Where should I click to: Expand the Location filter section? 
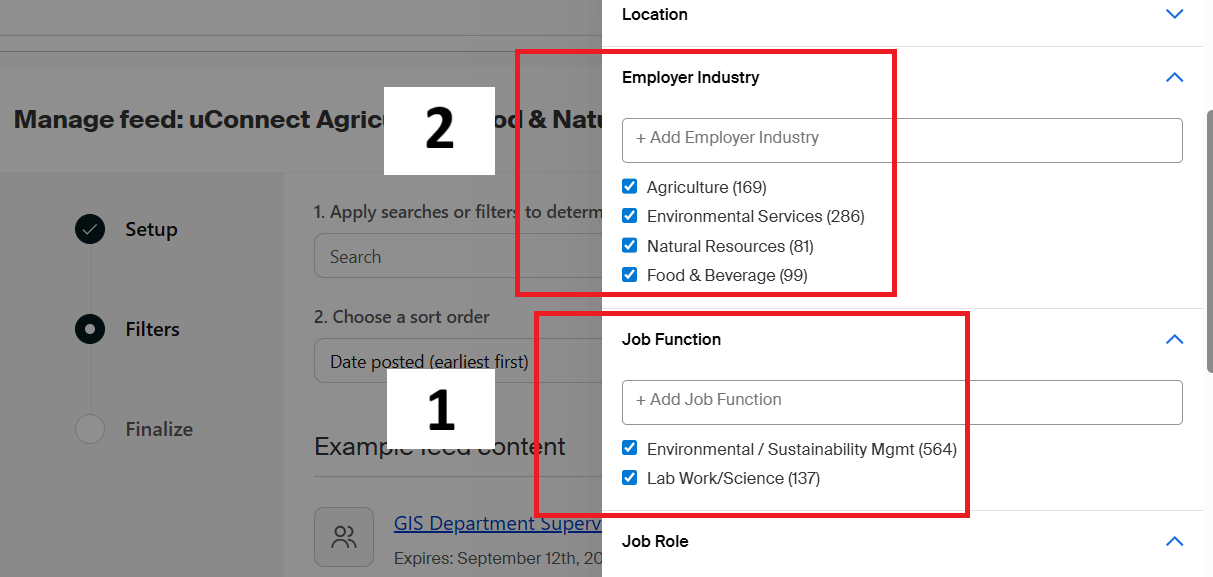[1174, 14]
